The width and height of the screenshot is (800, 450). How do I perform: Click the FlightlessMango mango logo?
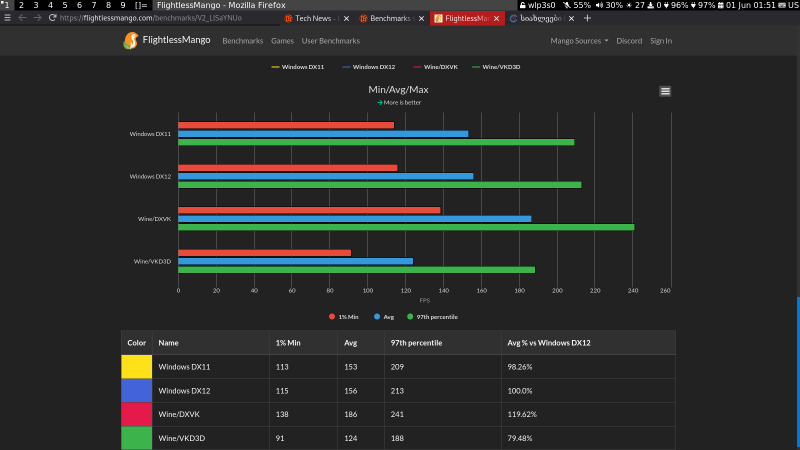point(131,41)
